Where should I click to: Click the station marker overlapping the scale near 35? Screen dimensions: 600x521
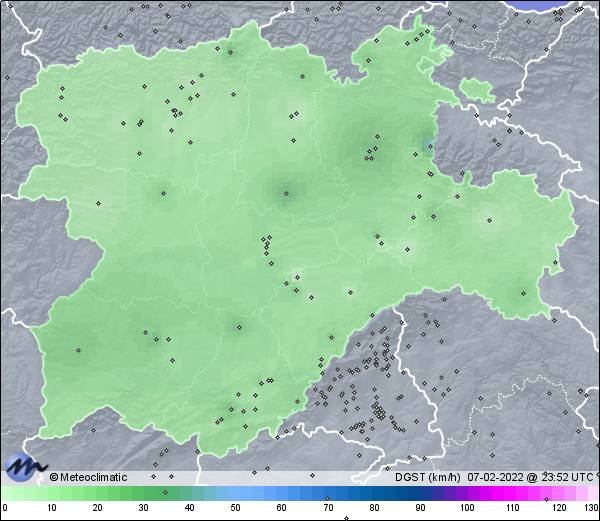pyautogui.click(x=165, y=492)
